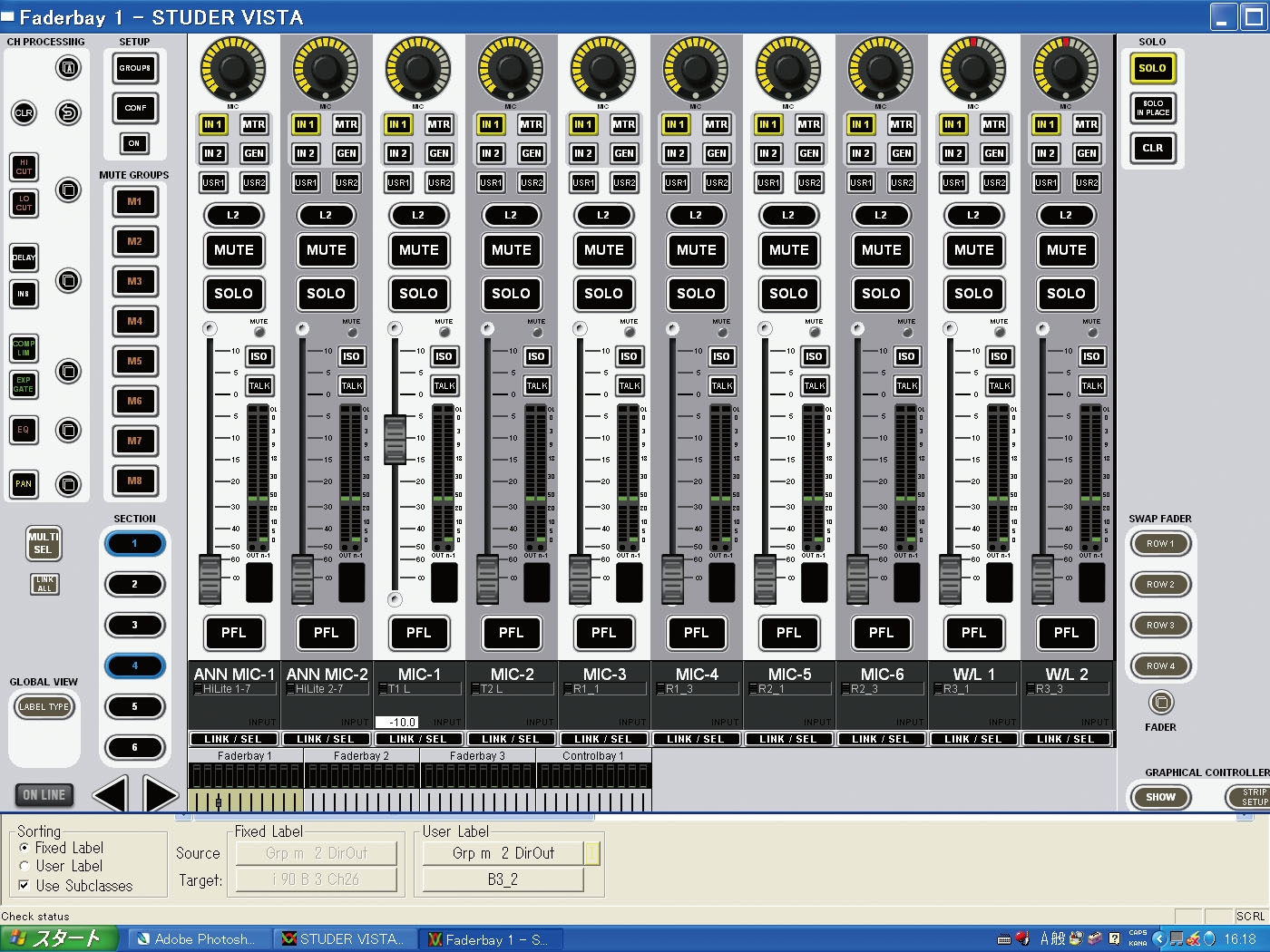Open the User Label source dropdown arrow
Viewport: 1270px width, 952px height.
592,853
